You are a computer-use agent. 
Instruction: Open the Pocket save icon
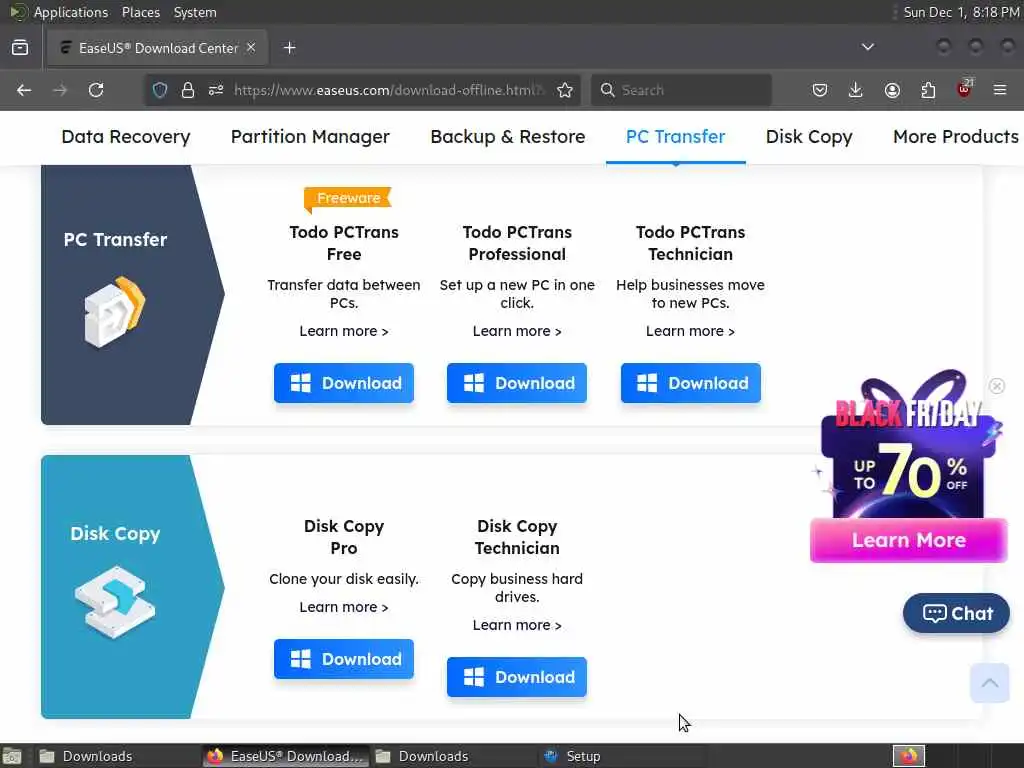pyautogui.click(x=820, y=90)
